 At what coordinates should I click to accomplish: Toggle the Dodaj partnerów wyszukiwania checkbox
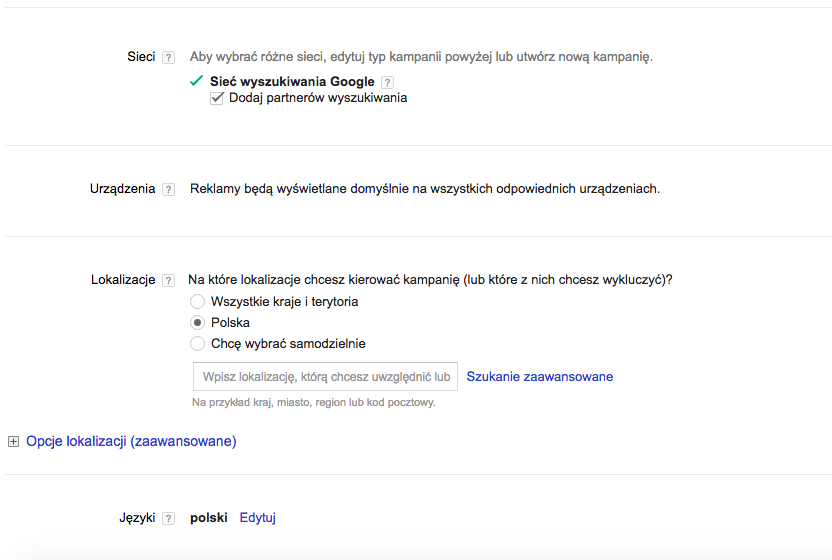click(217, 98)
